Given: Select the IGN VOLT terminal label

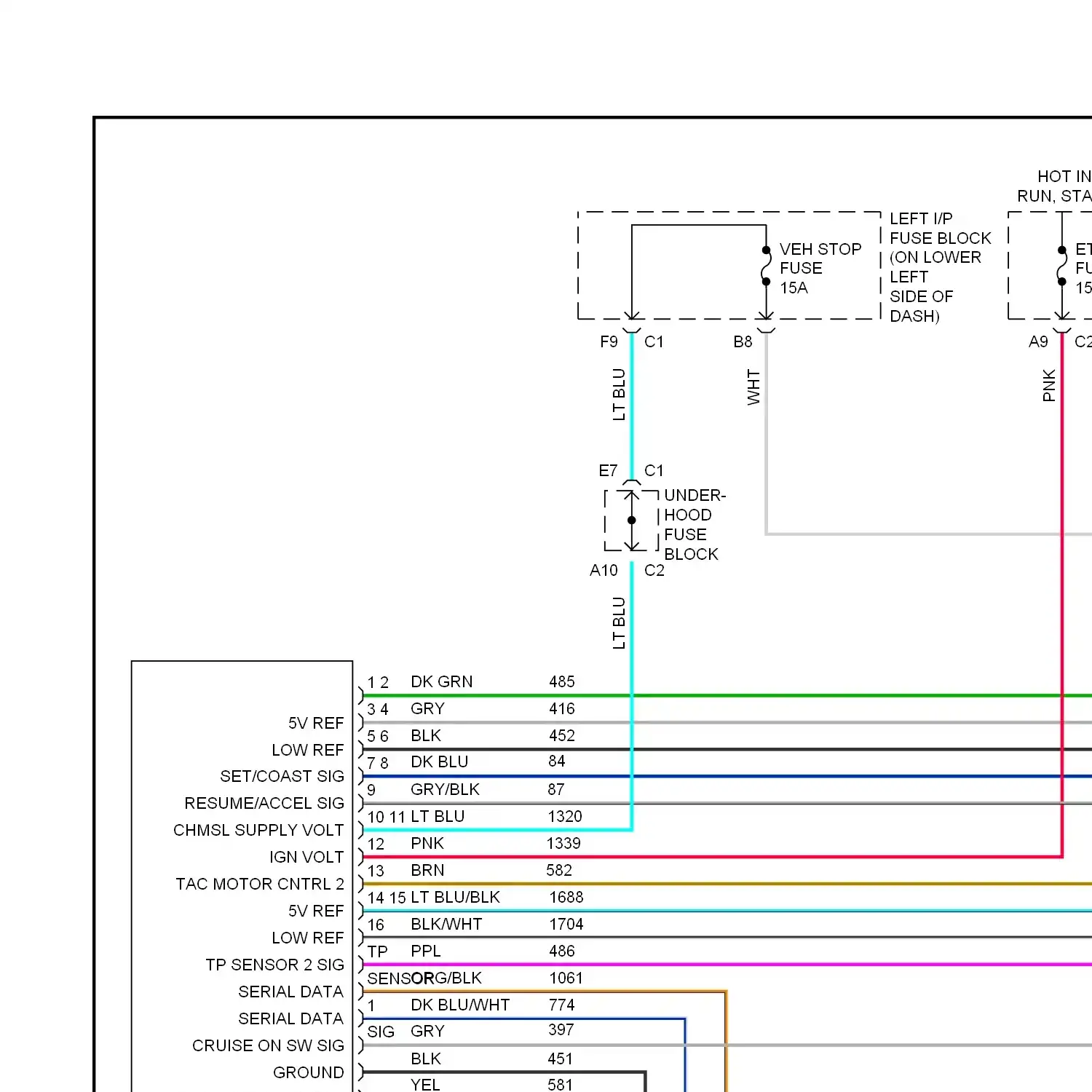Looking at the screenshot, I should [x=306, y=857].
